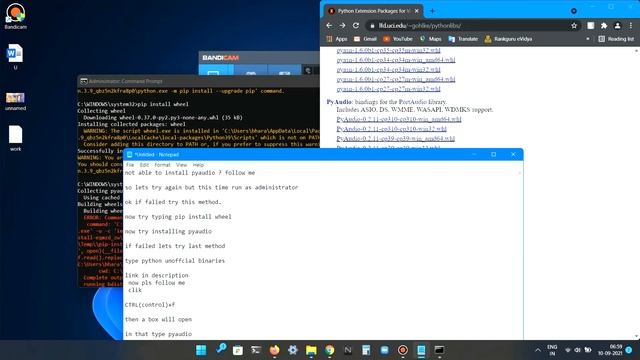Open the Notepad Format menu

(x=162, y=165)
